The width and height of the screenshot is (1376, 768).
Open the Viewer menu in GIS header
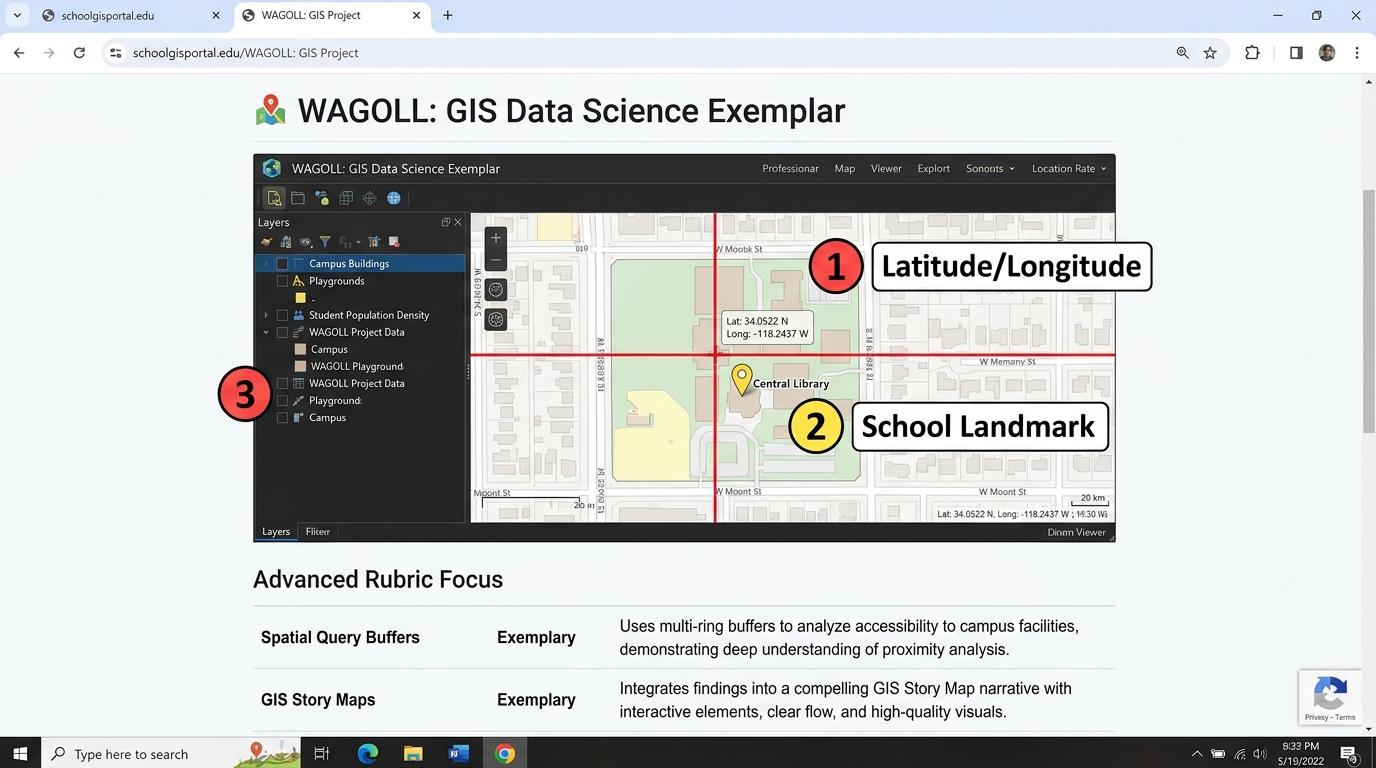pos(886,168)
